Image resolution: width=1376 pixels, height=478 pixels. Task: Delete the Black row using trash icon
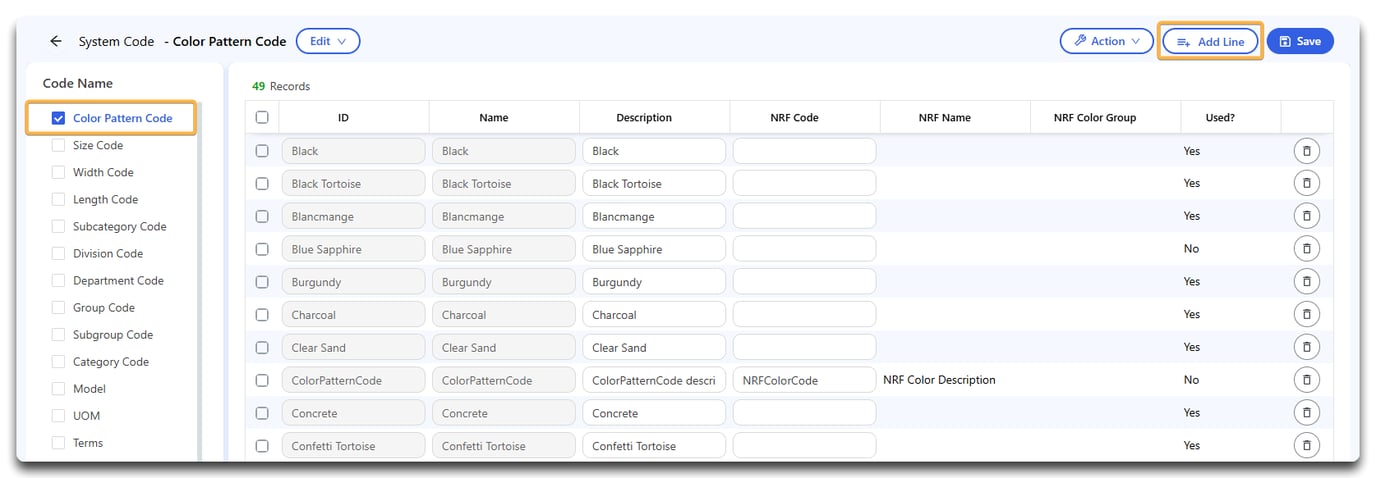pos(1306,151)
